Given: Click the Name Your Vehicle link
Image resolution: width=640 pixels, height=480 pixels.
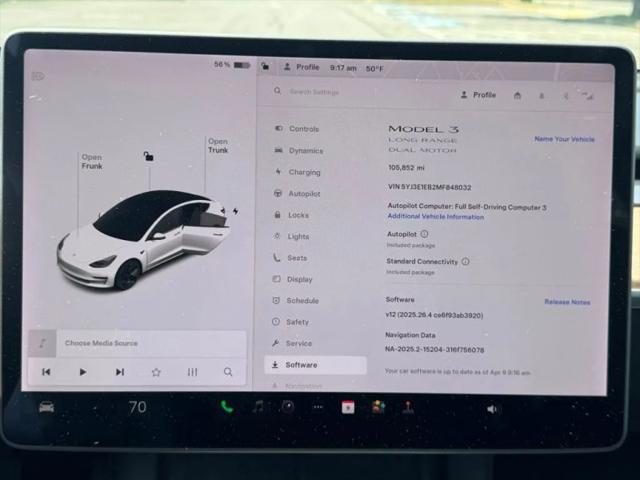Looking at the screenshot, I should coord(564,139).
